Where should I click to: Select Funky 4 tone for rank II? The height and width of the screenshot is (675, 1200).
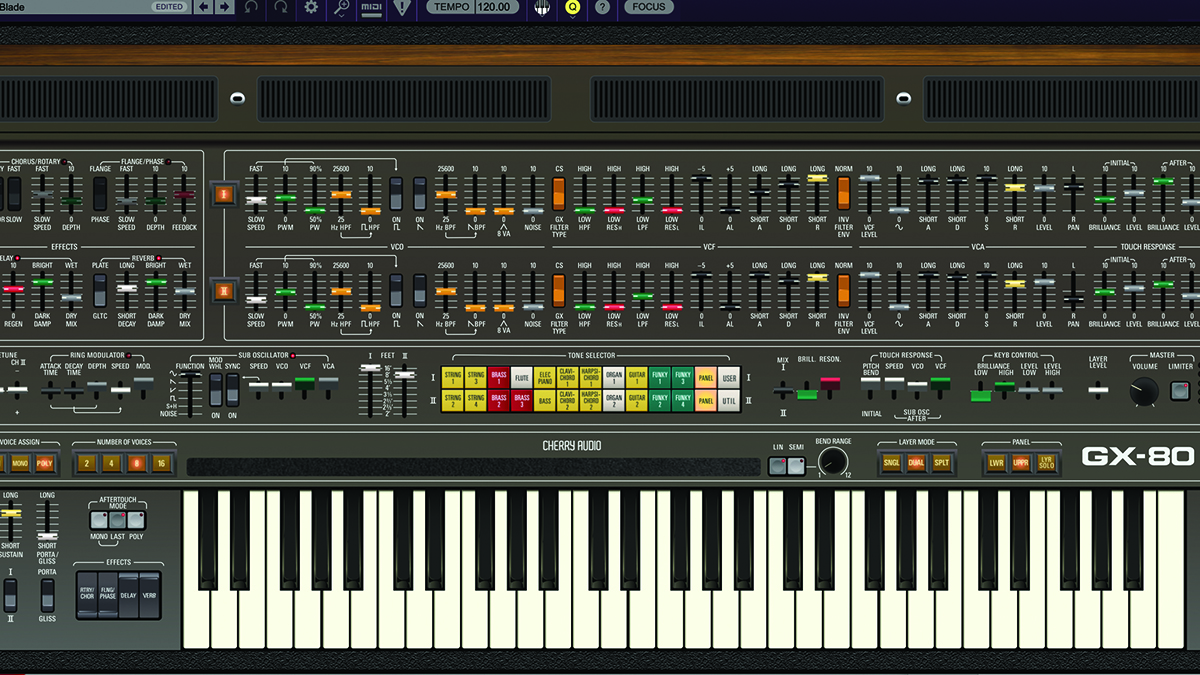[x=683, y=400]
